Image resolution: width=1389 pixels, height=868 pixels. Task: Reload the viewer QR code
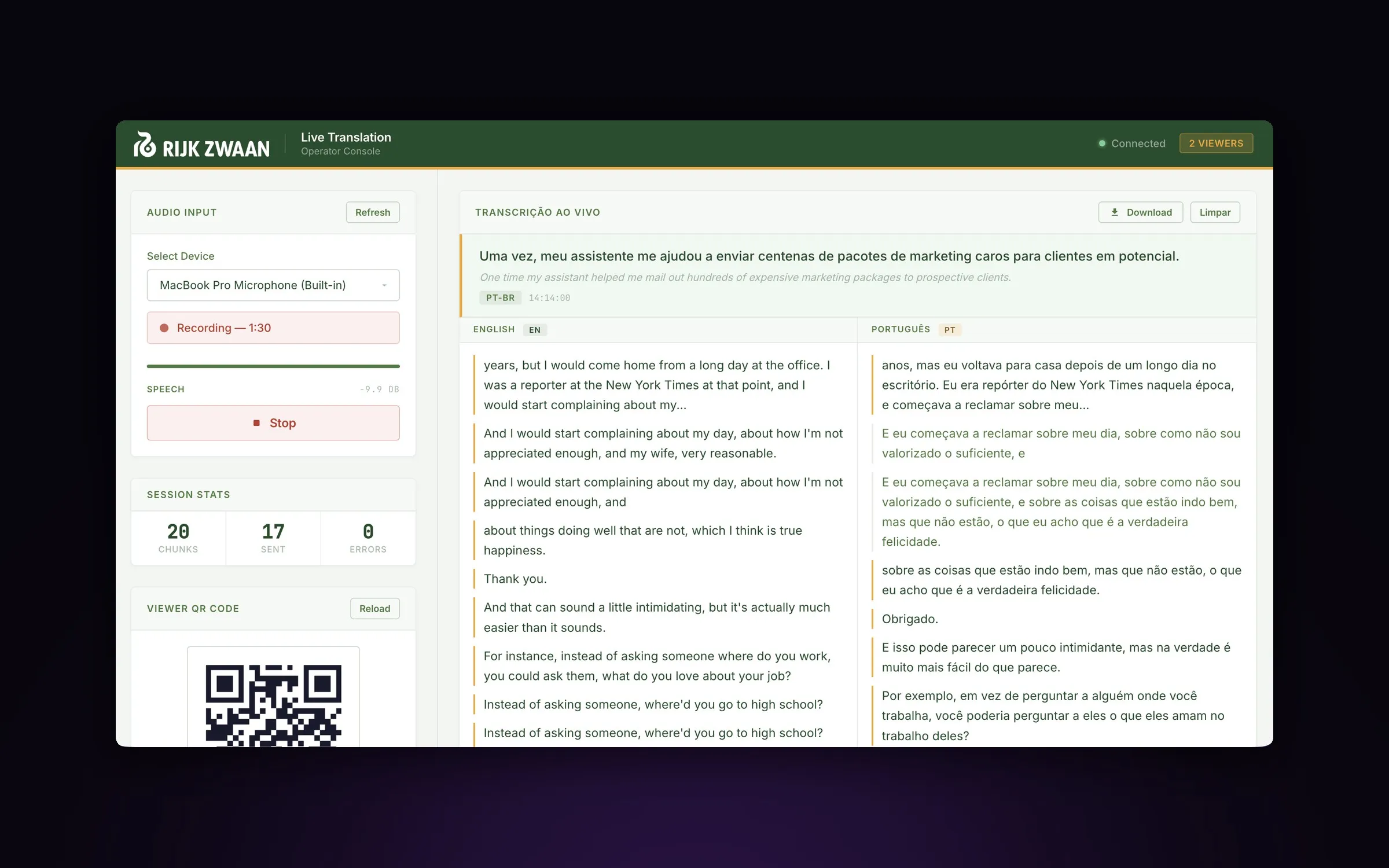click(374, 609)
